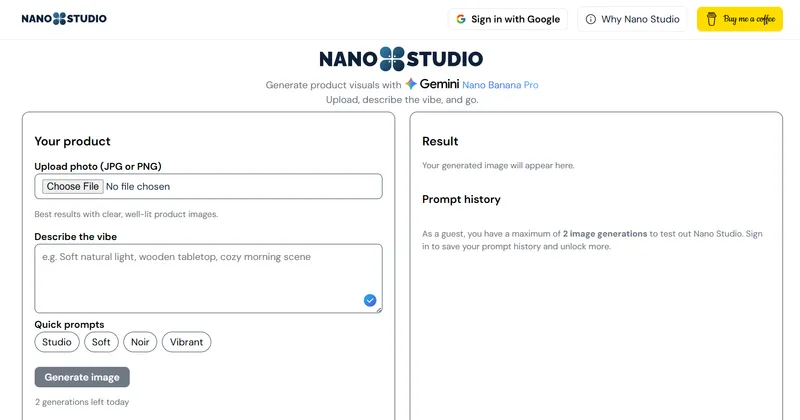Click the blue checkmark badge in textarea
Image resolution: width=800 pixels, height=420 pixels.
click(x=370, y=300)
